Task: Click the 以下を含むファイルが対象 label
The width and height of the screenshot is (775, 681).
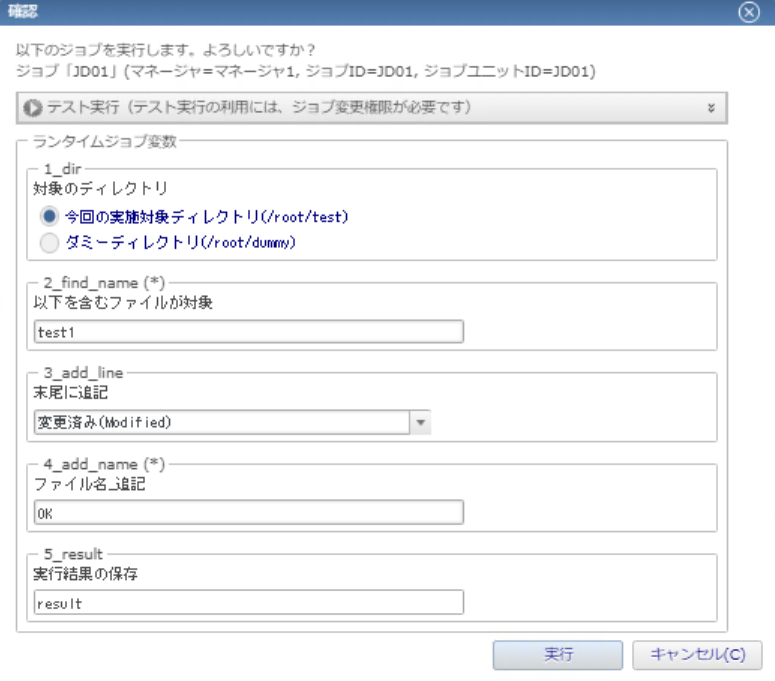Action: pos(123,302)
